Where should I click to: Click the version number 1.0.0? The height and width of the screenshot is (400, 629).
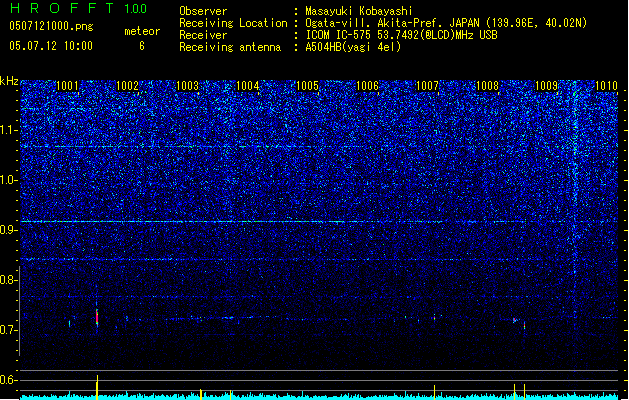(x=136, y=8)
